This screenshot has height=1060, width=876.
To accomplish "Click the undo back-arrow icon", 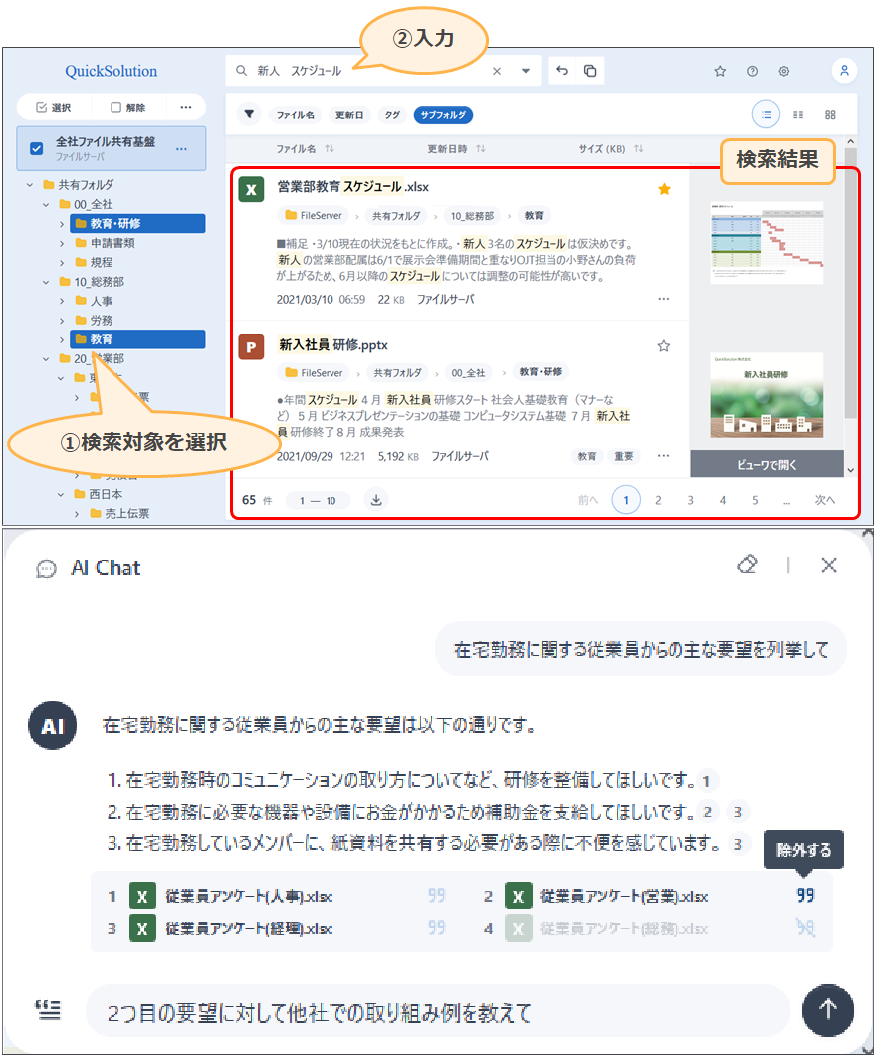I will [x=562, y=70].
